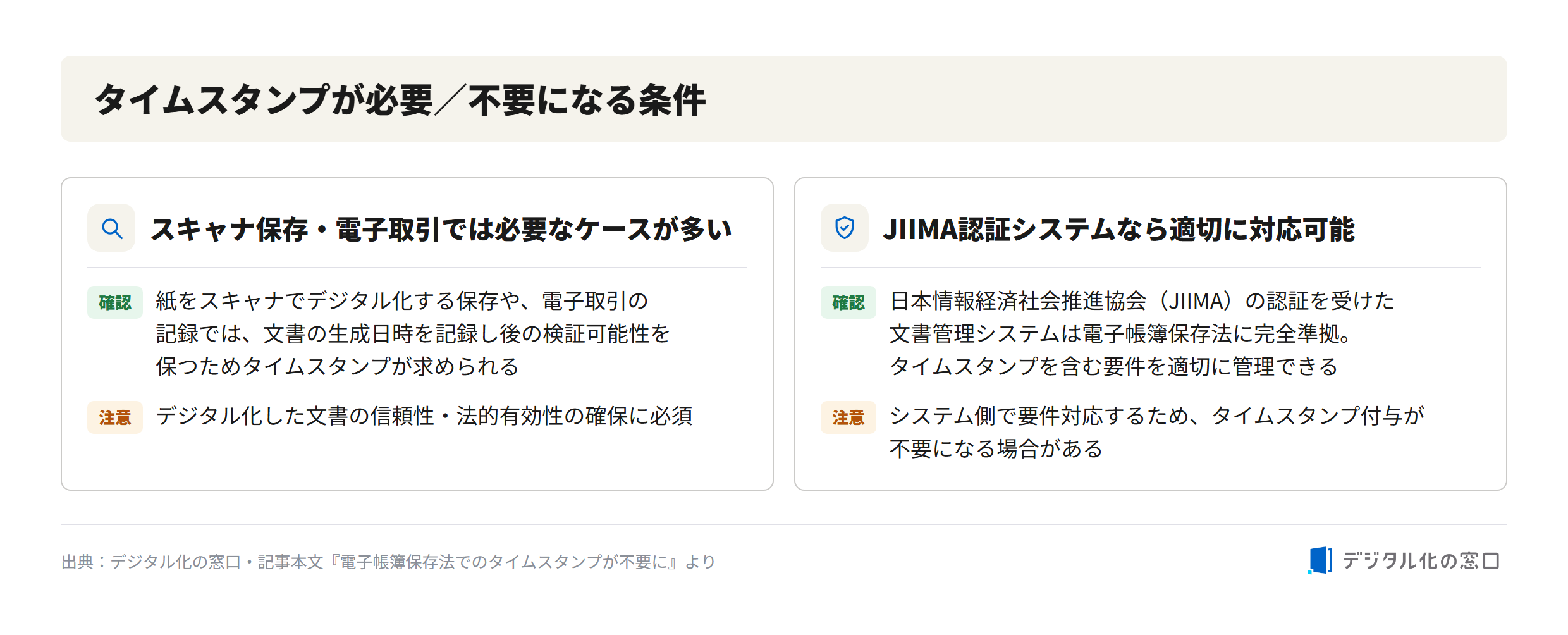Click heading JIIMA認証システムなら適切に対応可能
The image size is (1568, 635).
pyautogui.click(x=1118, y=229)
